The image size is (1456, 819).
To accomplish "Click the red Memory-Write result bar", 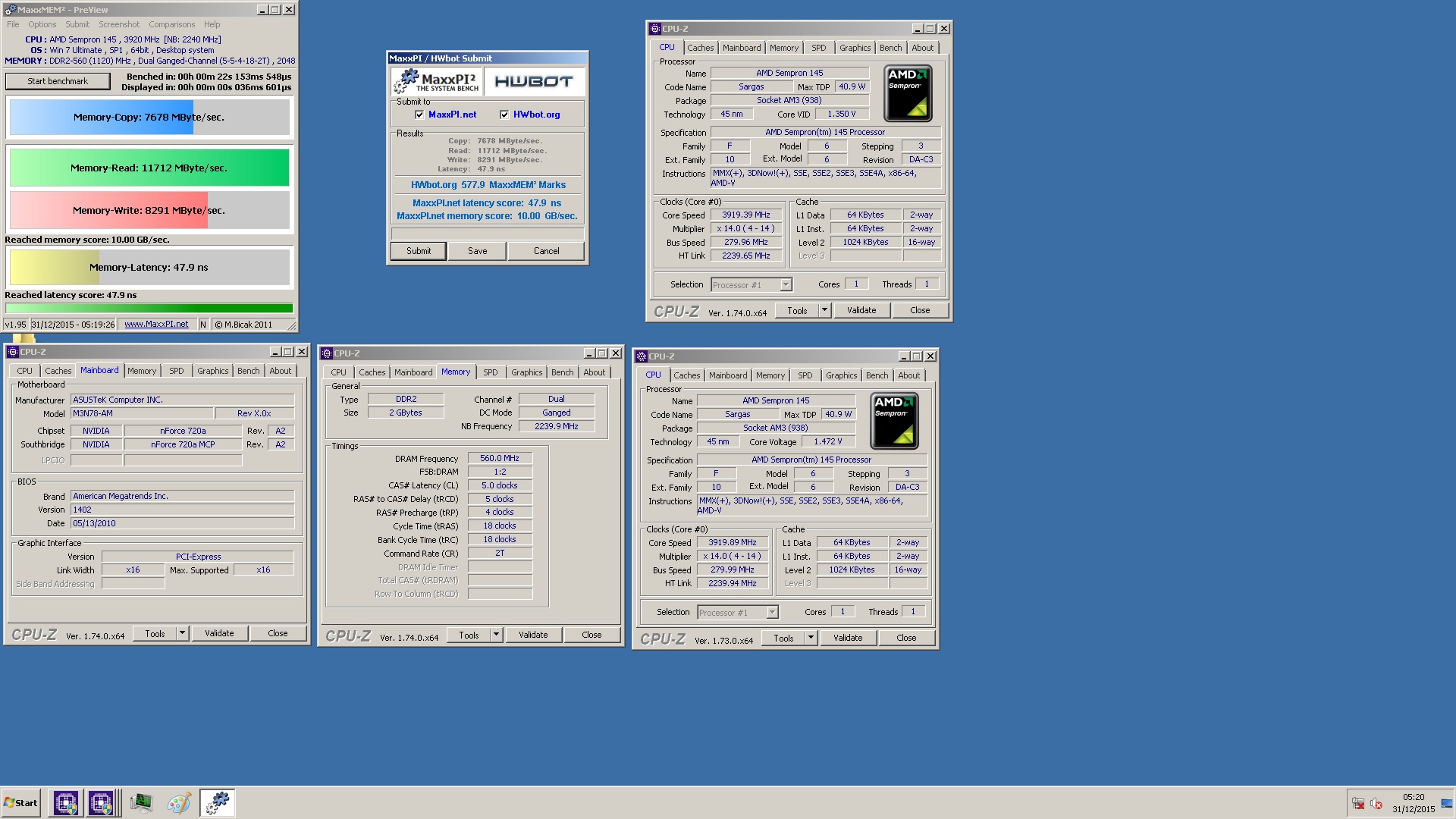I will click(x=149, y=211).
